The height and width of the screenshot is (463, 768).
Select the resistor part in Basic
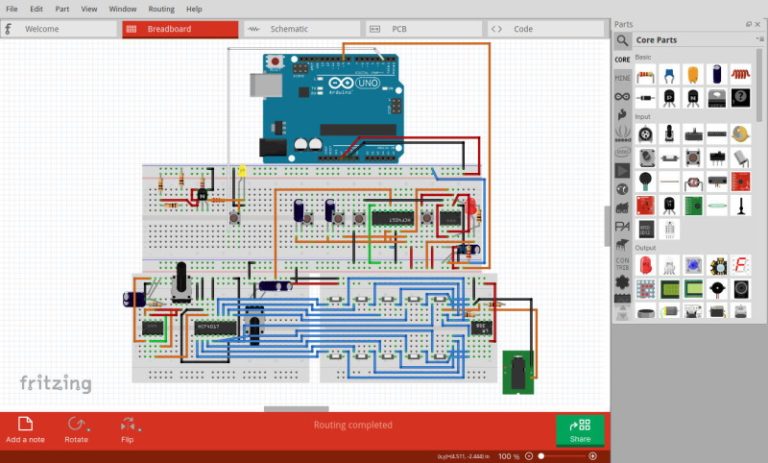(645, 74)
